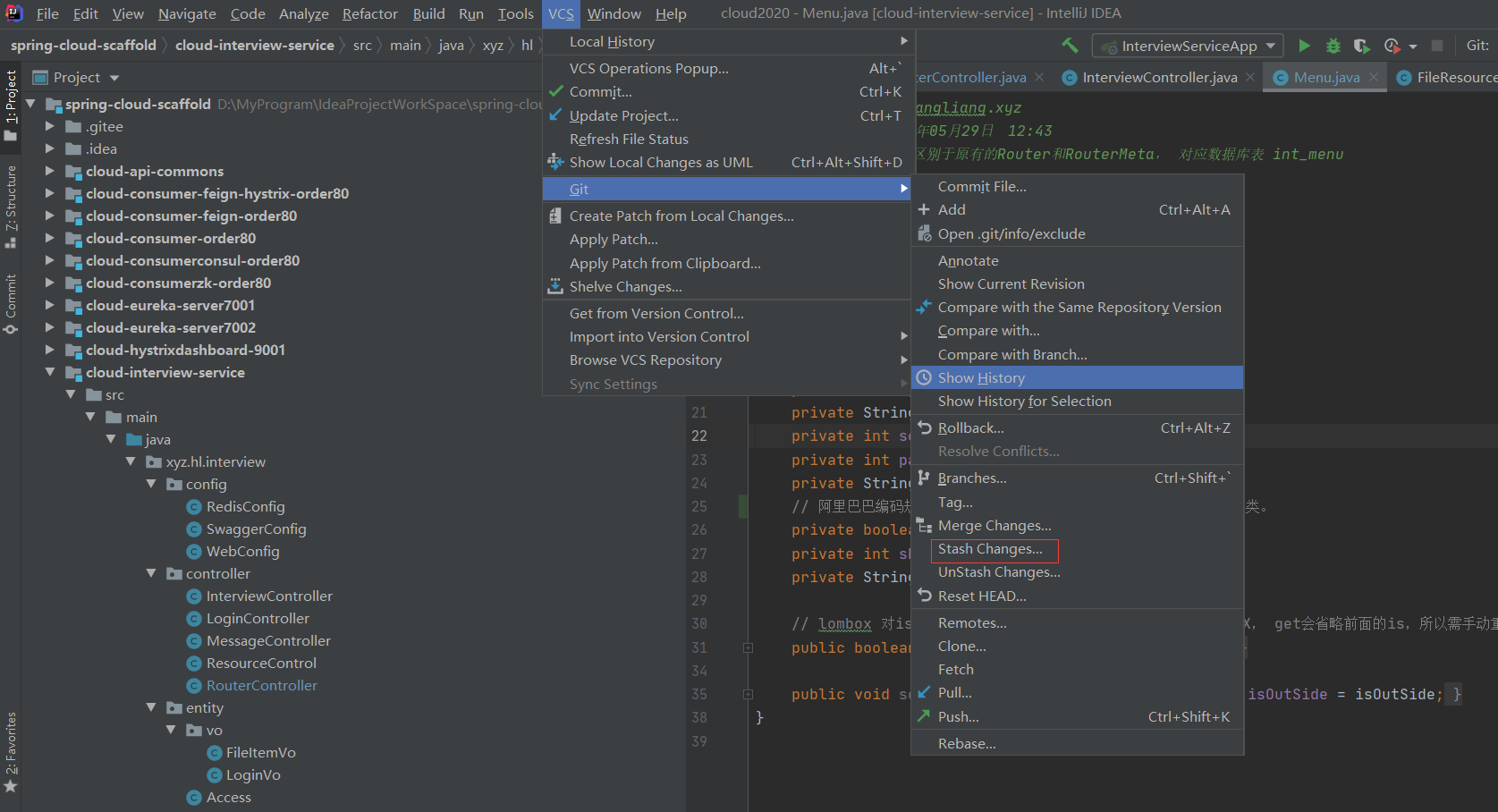Collapse the controller package in Project view
Screen dimensions: 1498x812
click(151, 573)
